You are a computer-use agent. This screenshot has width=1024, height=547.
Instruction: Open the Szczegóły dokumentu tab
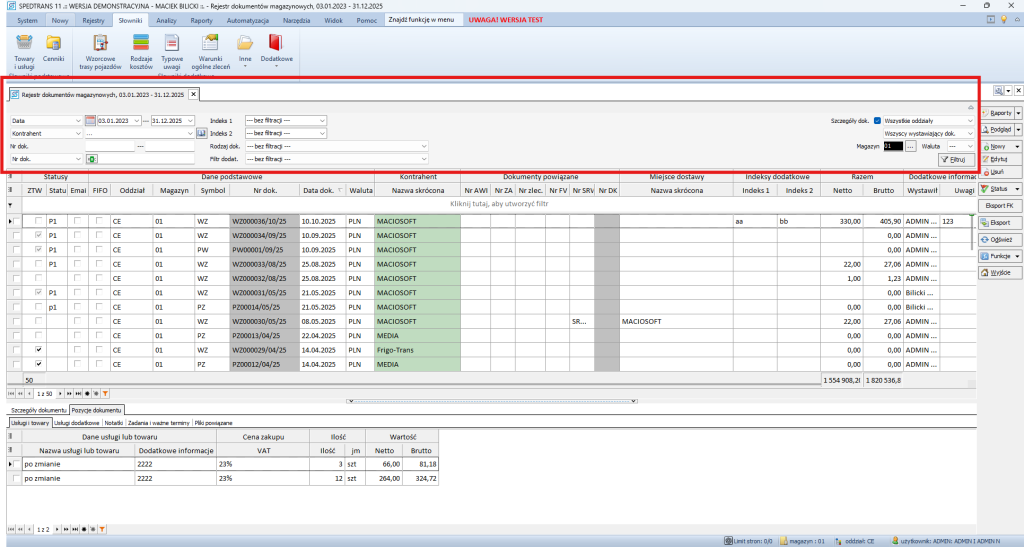[37, 411]
